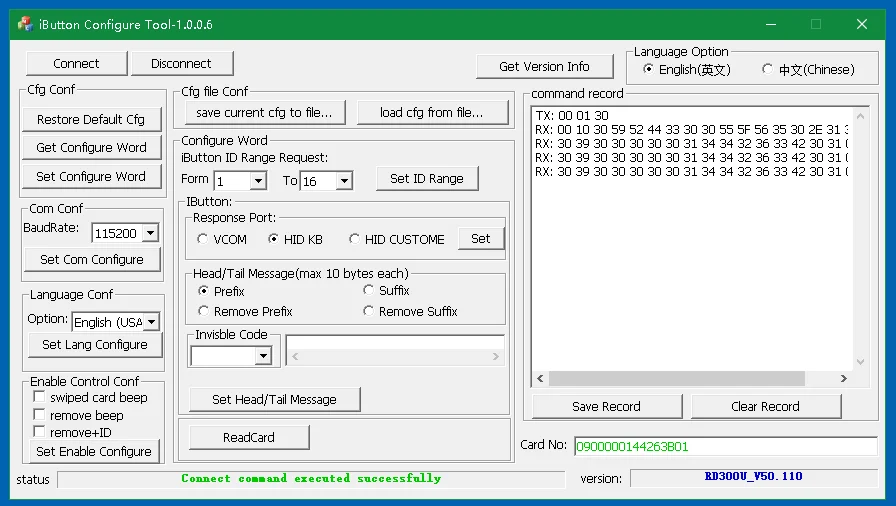
Task: Select VCOM response port
Action: [x=202, y=239]
